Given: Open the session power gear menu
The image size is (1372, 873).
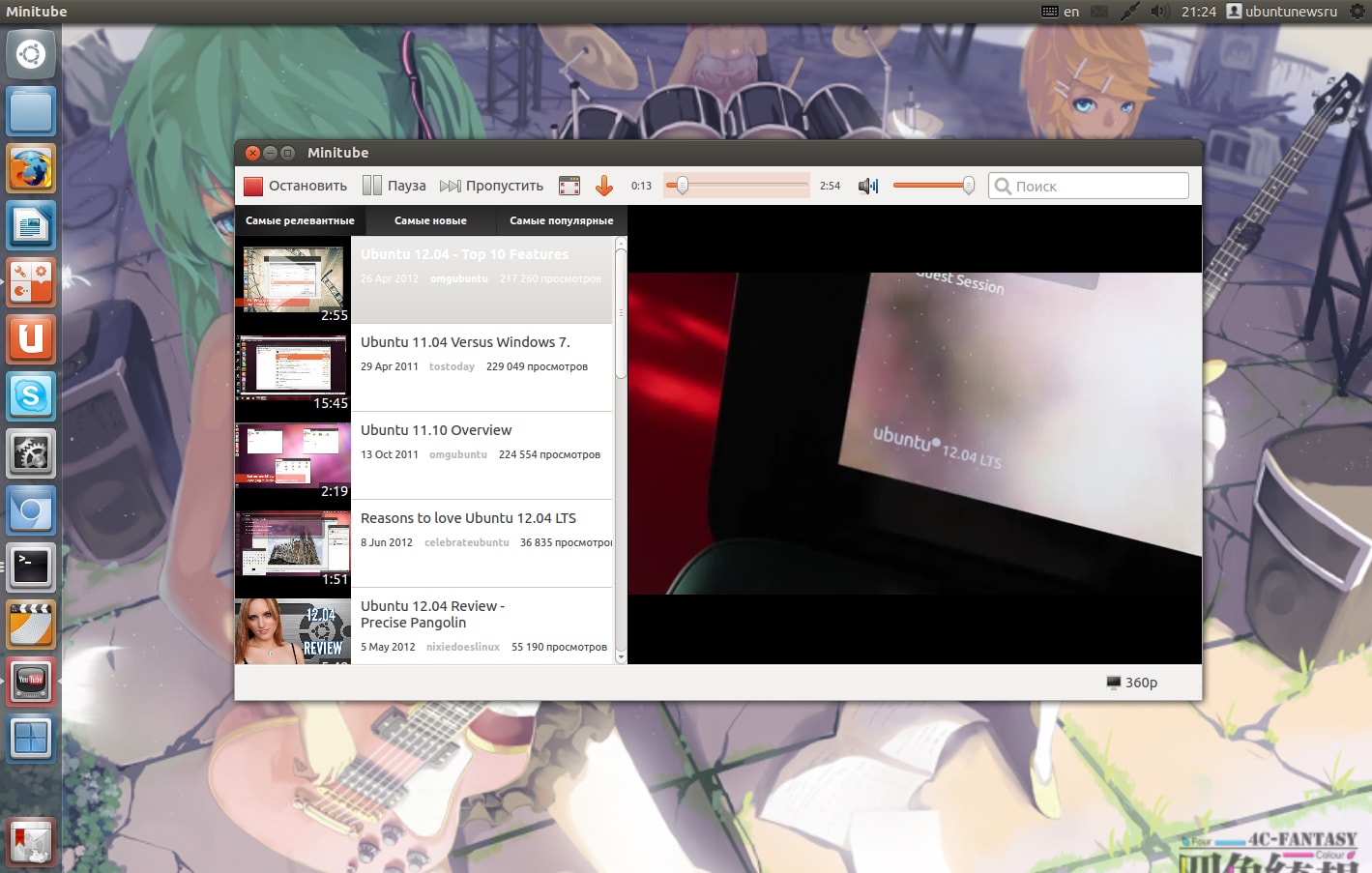Looking at the screenshot, I should pyautogui.click(x=1357, y=12).
